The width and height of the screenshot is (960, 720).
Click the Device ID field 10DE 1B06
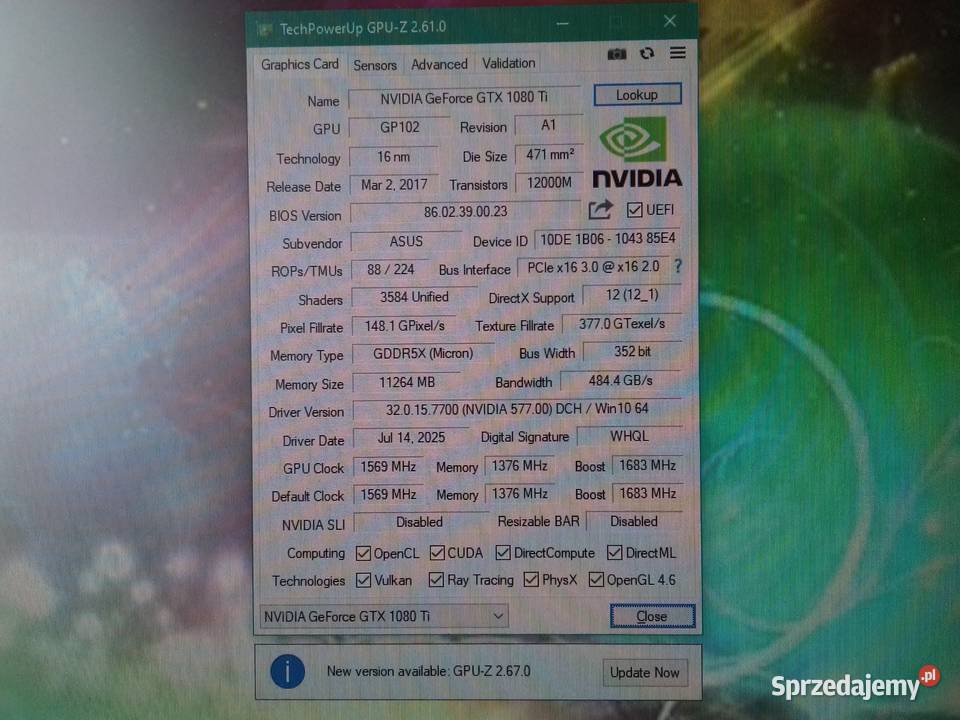pos(607,239)
